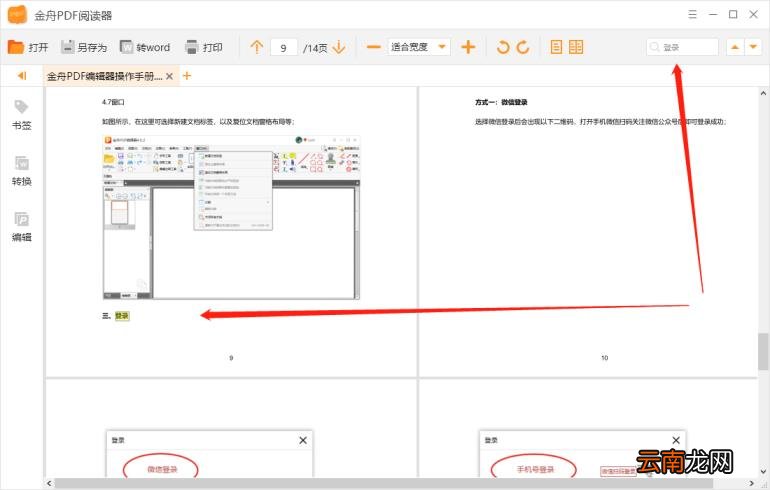Click the scroll right arrow at bottom
This screenshot has height=490, width=770.
tap(752, 484)
